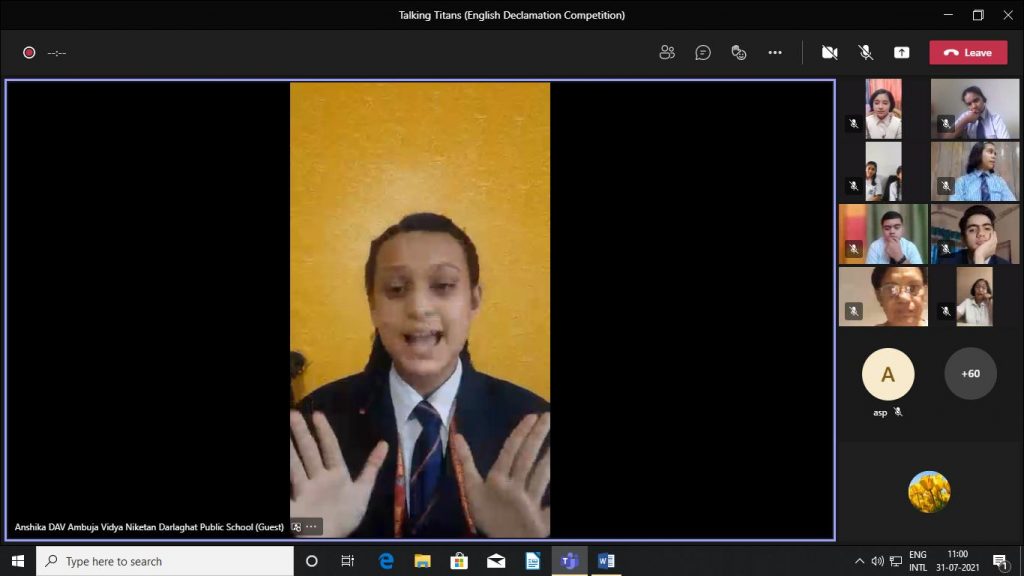Open the participants list panel
1024x576 pixels.
tap(667, 52)
